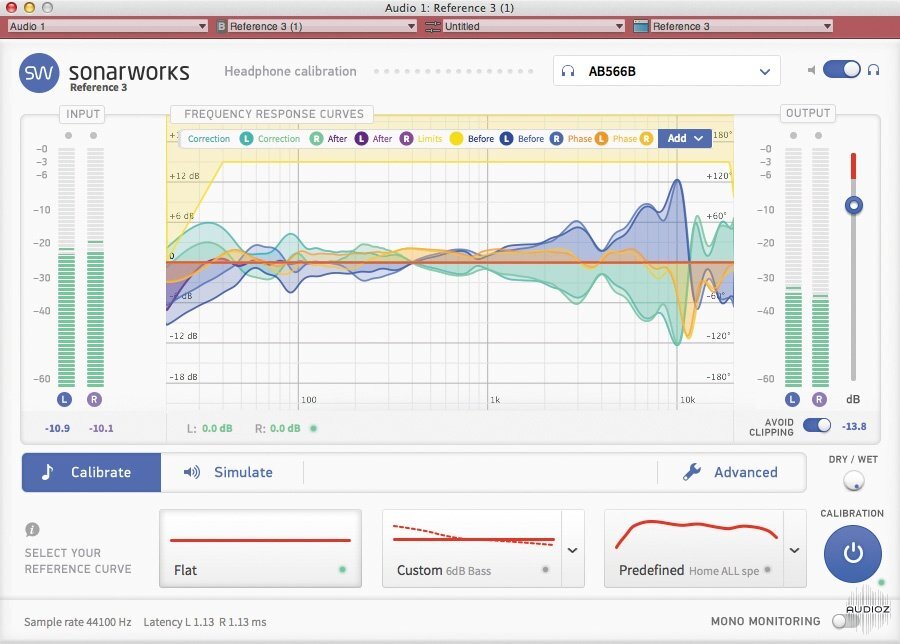The height and width of the screenshot is (644, 900).
Task: Click the speaker icon left of output switch
Action: point(811,70)
